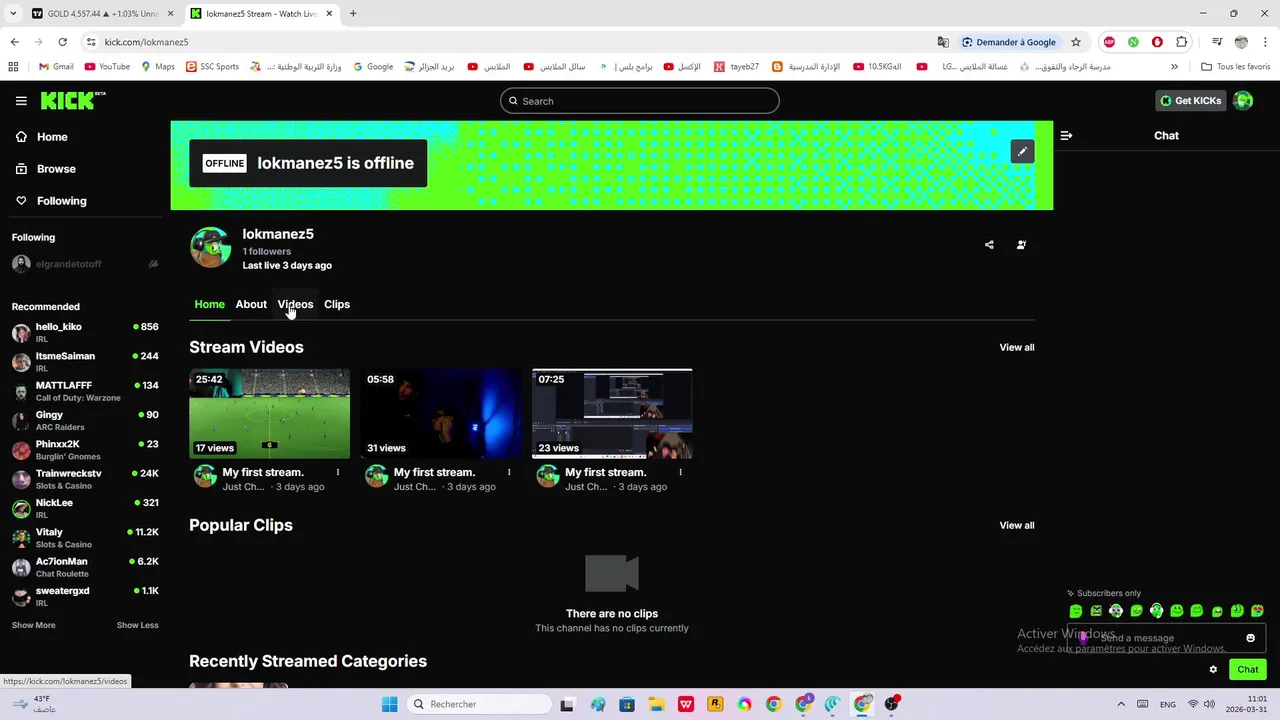Edit the channel banner with pencil icon
Viewport: 1280px width, 720px height.
[x=1022, y=151]
